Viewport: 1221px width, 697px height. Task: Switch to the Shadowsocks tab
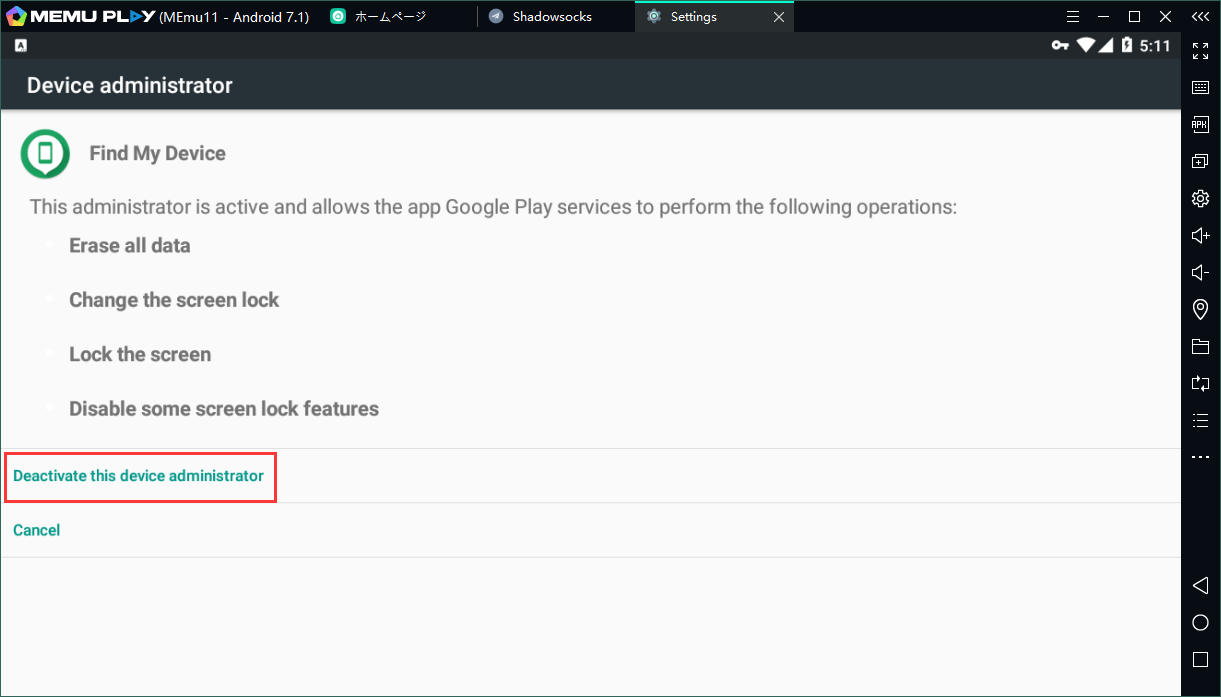tap(551, 17)
